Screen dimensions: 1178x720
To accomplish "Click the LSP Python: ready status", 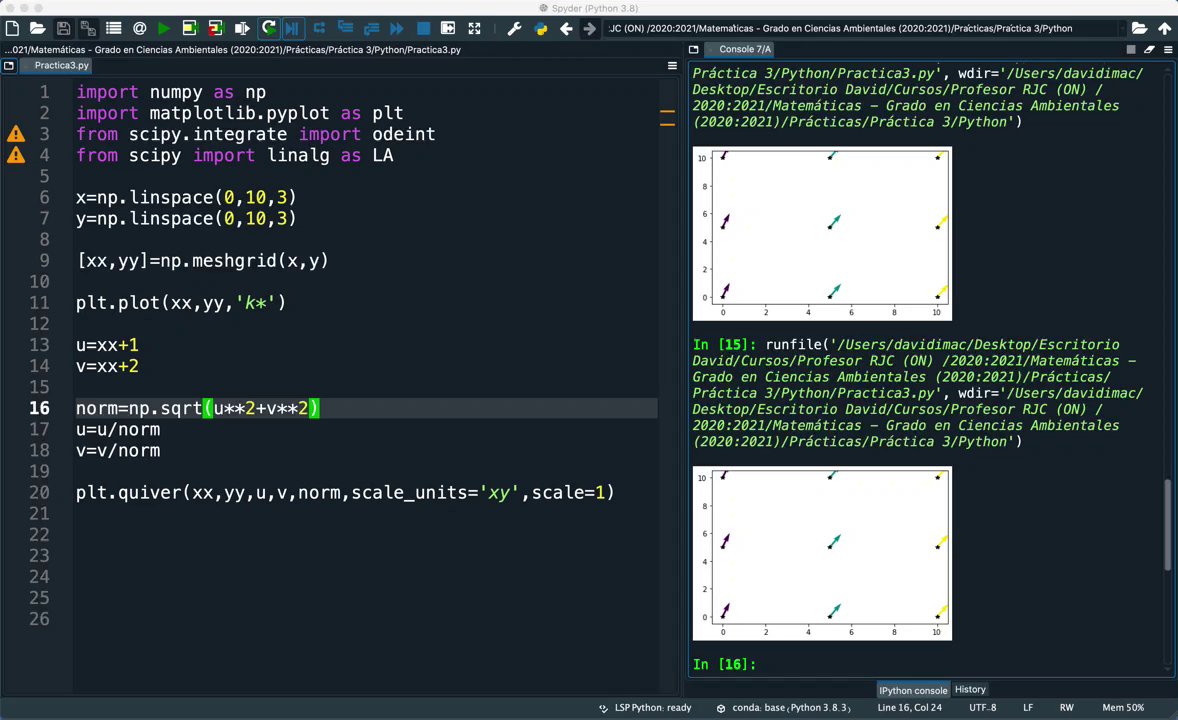I will click(645, 708).
